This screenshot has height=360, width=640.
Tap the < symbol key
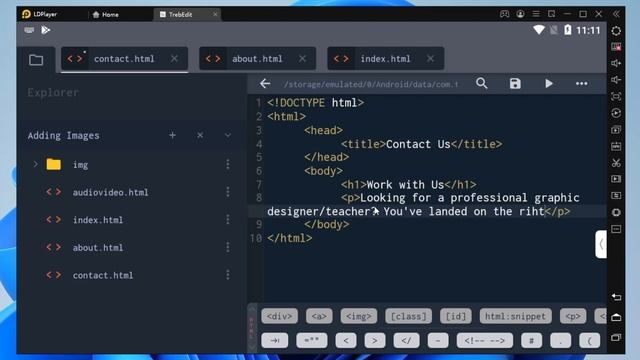346,340
